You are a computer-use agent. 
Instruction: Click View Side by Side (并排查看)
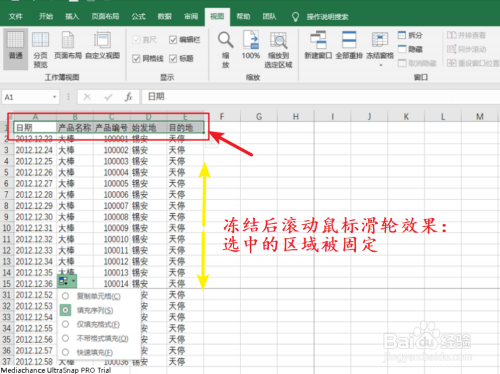pos(466,35)
